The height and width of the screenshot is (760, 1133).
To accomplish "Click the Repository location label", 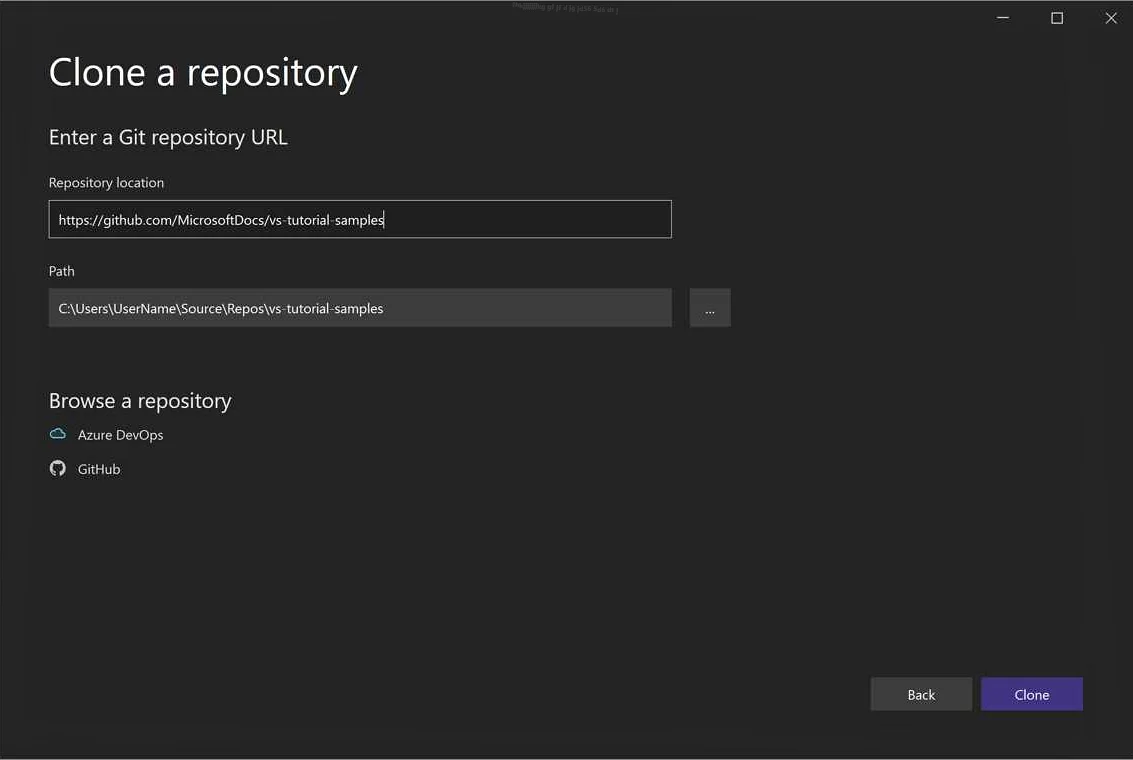I will [x=106, y=182].
